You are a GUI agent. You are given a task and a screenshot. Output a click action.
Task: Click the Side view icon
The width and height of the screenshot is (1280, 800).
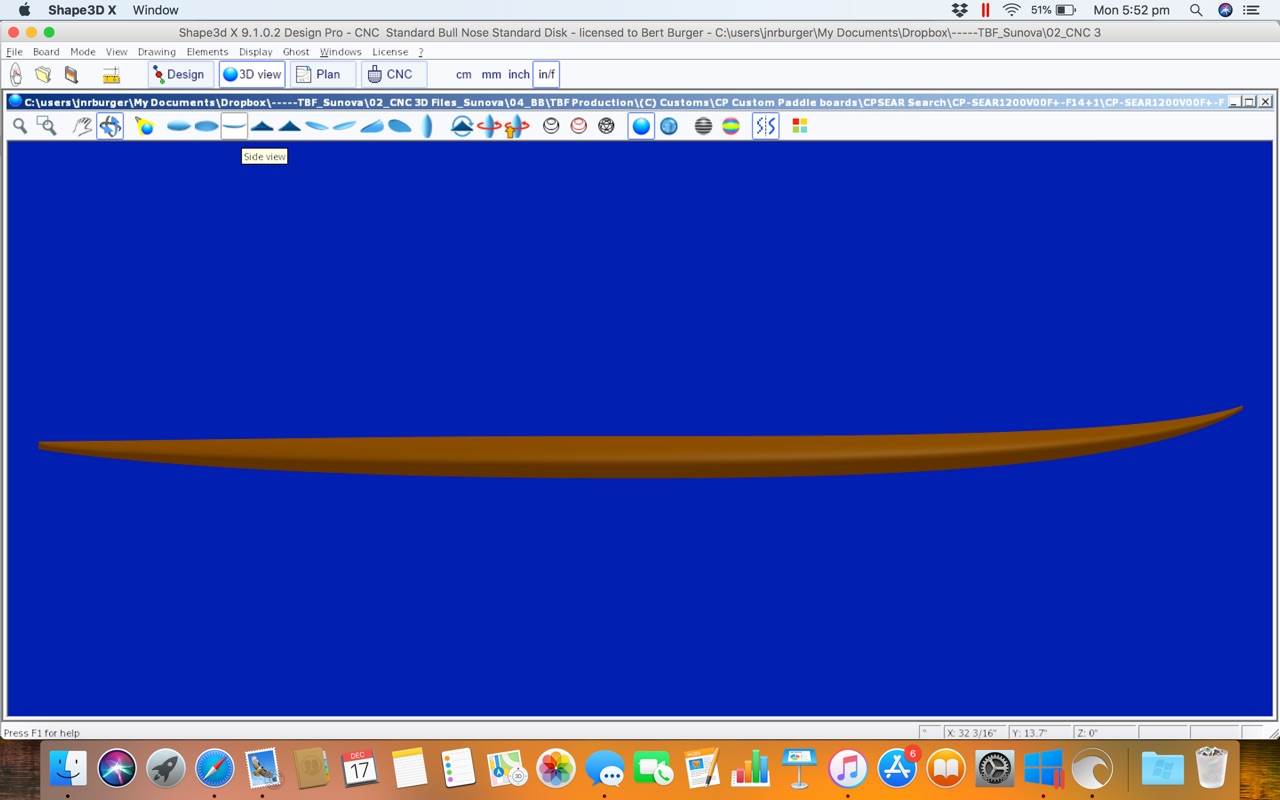coord(234,126)
